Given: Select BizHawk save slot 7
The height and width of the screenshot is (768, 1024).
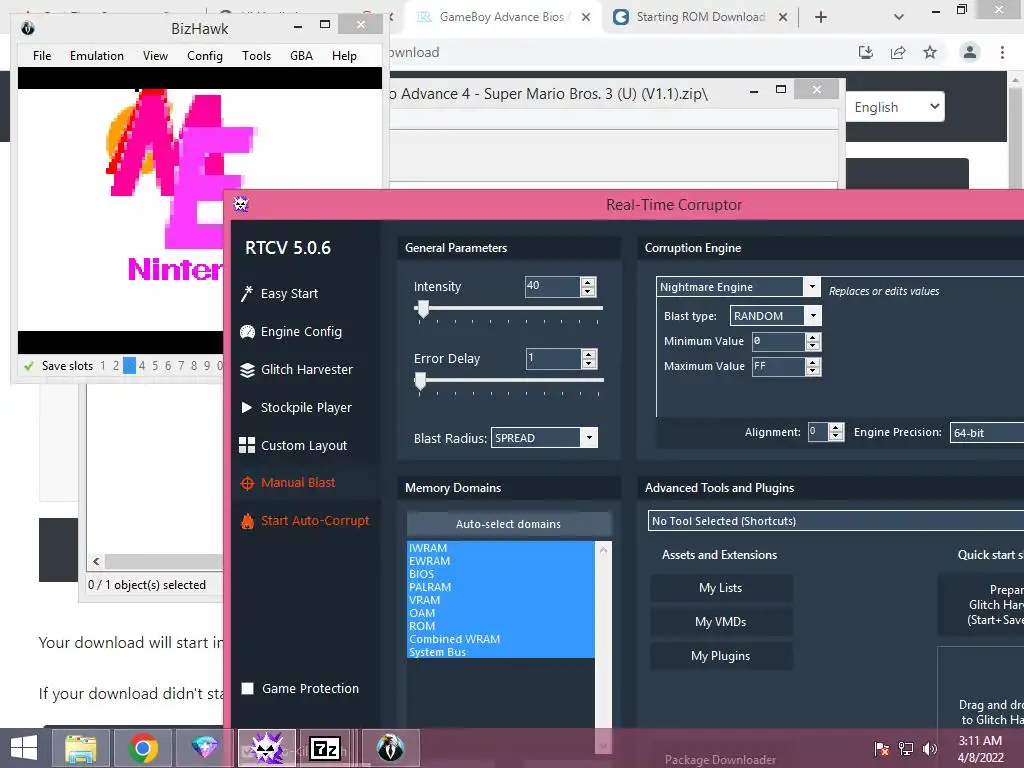Looking at the screenshot, I should click(x=181, y=366).
